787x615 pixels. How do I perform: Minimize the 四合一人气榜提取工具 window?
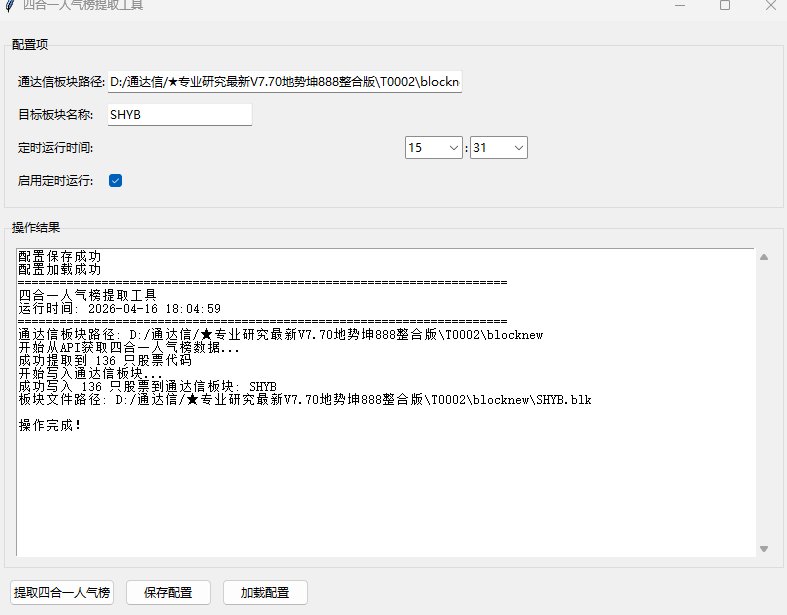(680, 6)
